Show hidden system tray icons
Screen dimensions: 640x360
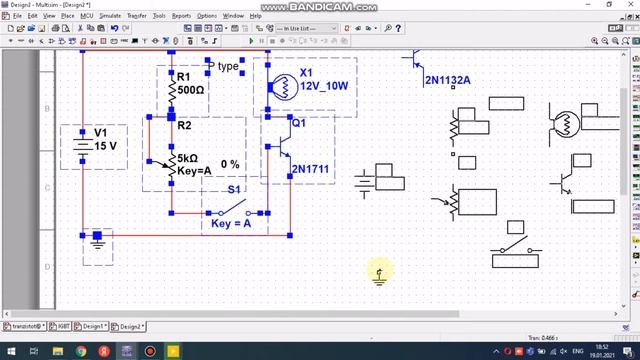point(496,351)
